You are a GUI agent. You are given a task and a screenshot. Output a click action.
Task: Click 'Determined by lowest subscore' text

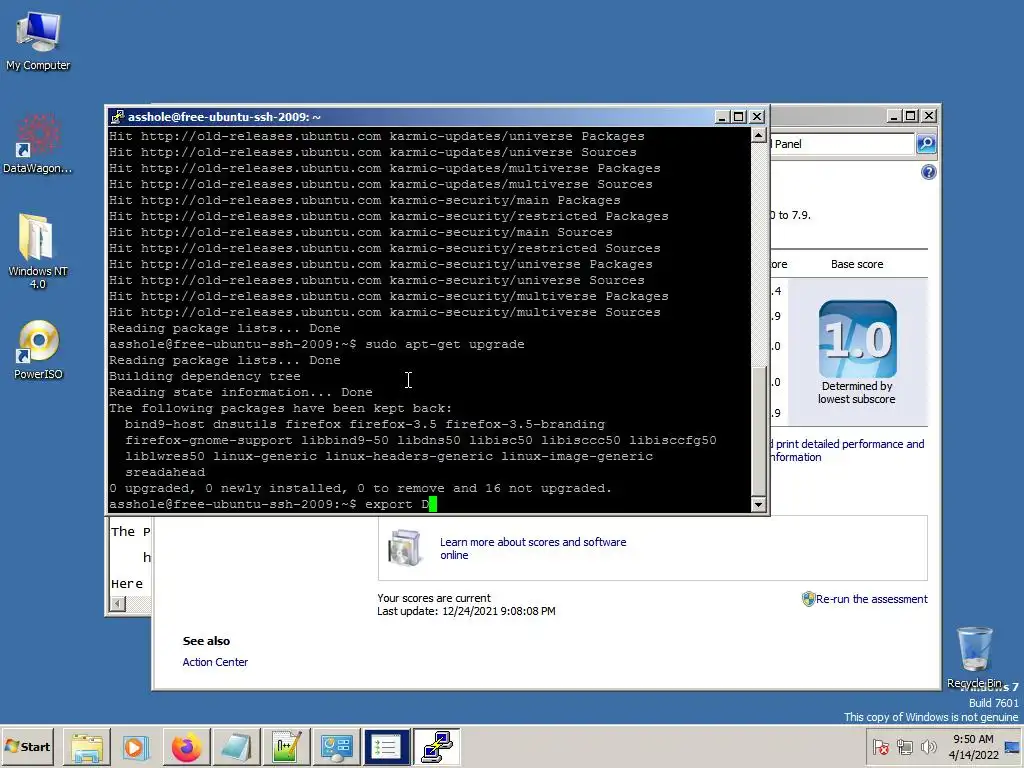[x=857, y=392]
